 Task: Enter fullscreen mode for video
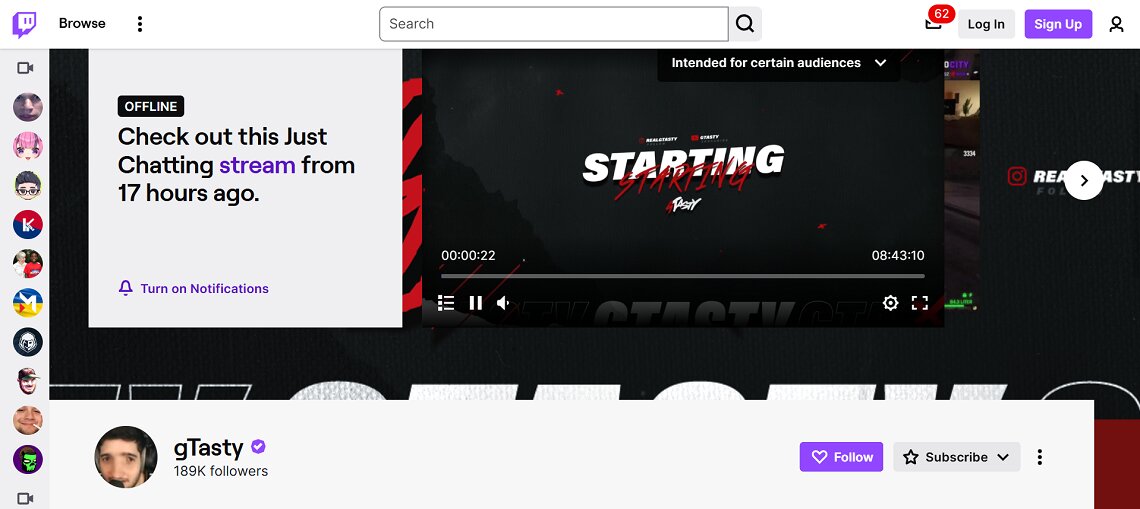click(x=920, y=303)
